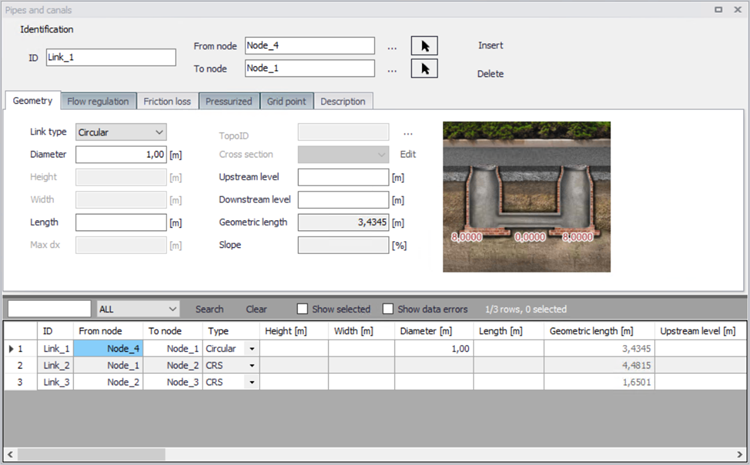Open the Grid point tab
The width and height of the screenshot is (750, 465).
287,101
